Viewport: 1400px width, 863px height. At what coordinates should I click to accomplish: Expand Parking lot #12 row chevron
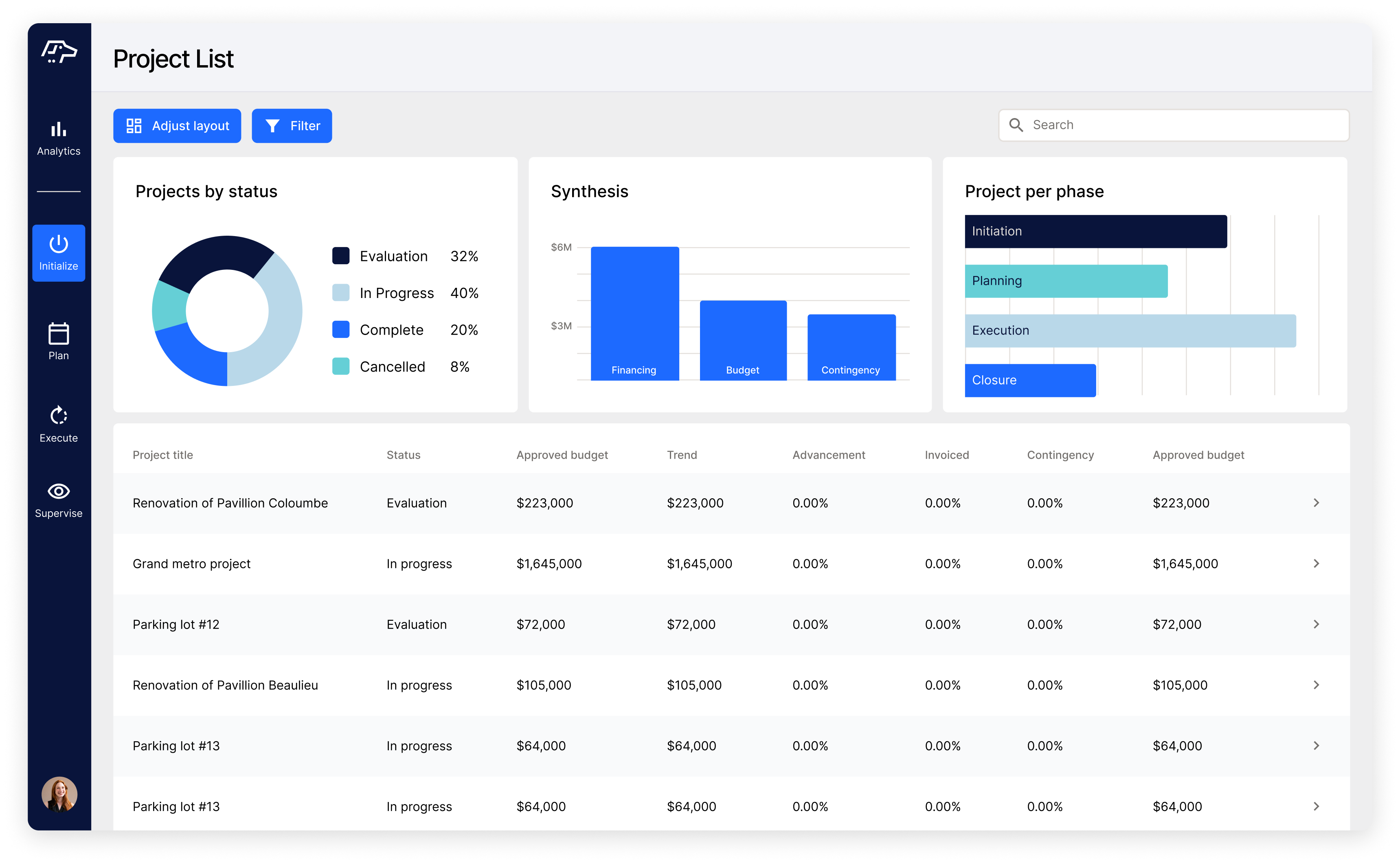1316,624
